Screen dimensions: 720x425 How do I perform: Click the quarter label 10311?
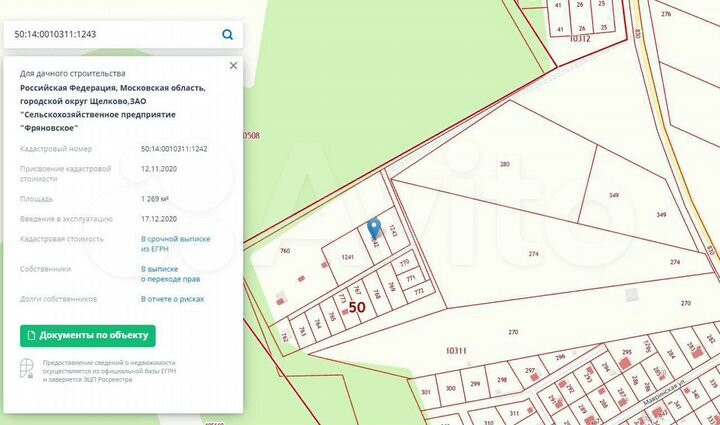tap(456, 351)
